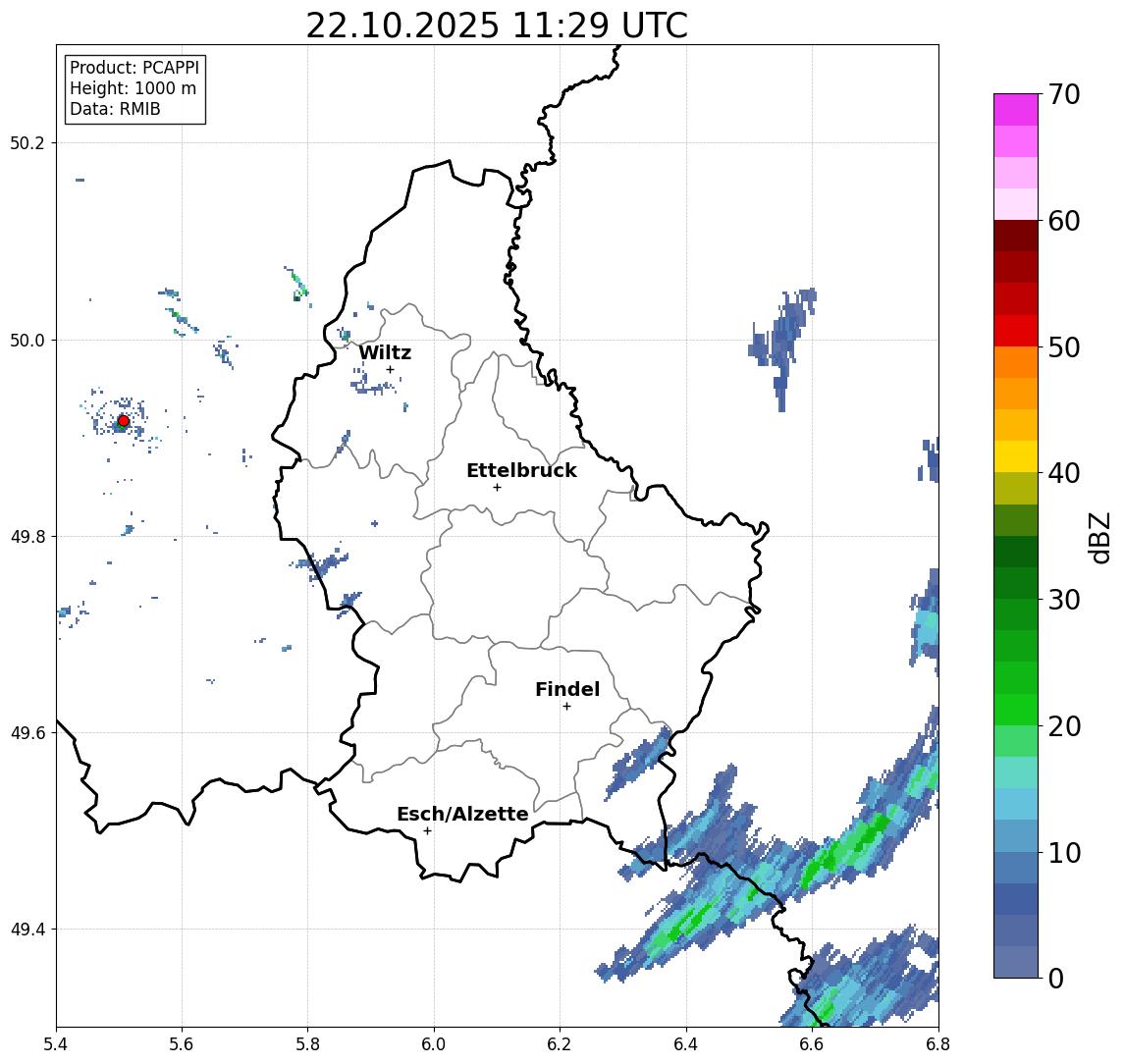Click the Findel city label
Viewport: 1124px width, 1064px height.
[567, 689]
